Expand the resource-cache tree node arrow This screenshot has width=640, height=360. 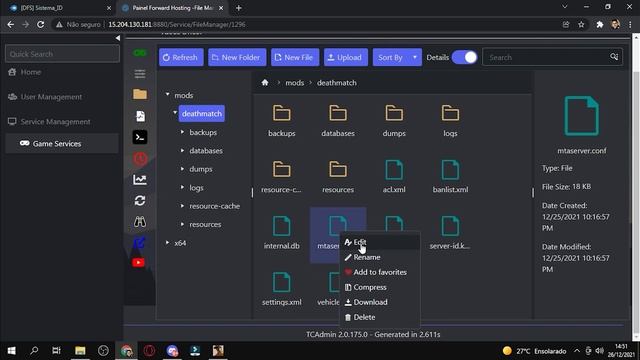click(x=182, y=206)
